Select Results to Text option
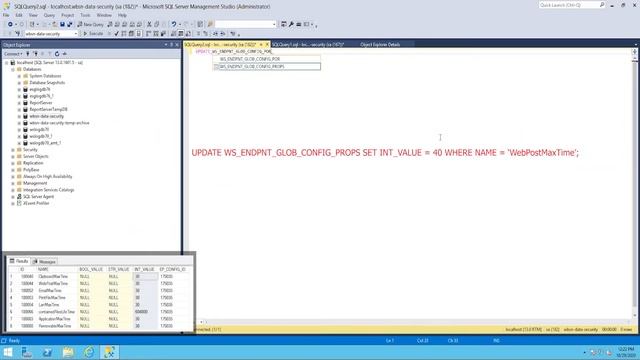Viewport: 640px width, 360px height. coord(173,34)
